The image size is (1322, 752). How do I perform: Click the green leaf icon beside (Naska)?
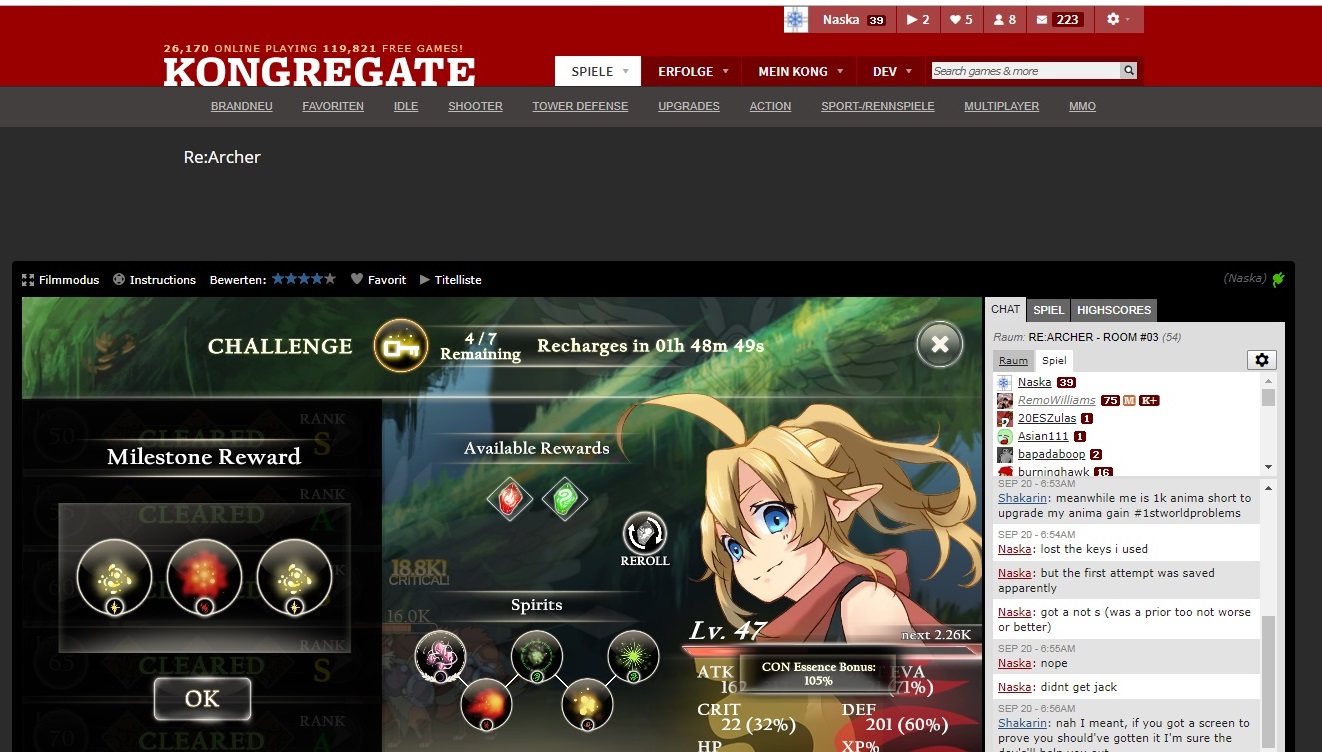click(x=1277, y=279)
